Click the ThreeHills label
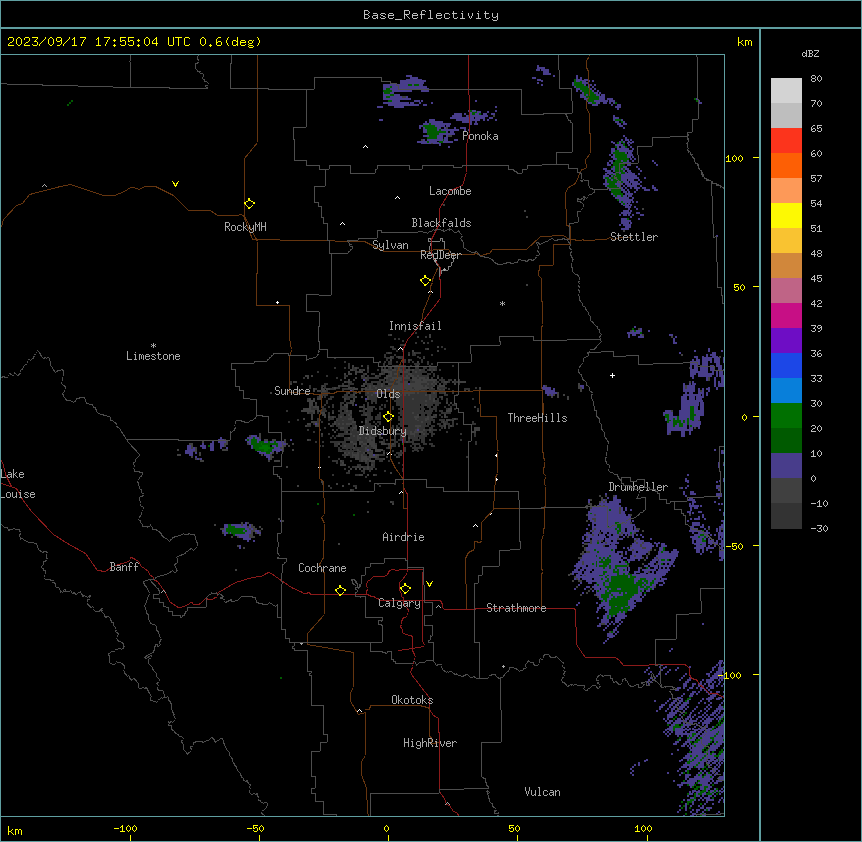The image size is (862, 842). click(x=538, y=418)
